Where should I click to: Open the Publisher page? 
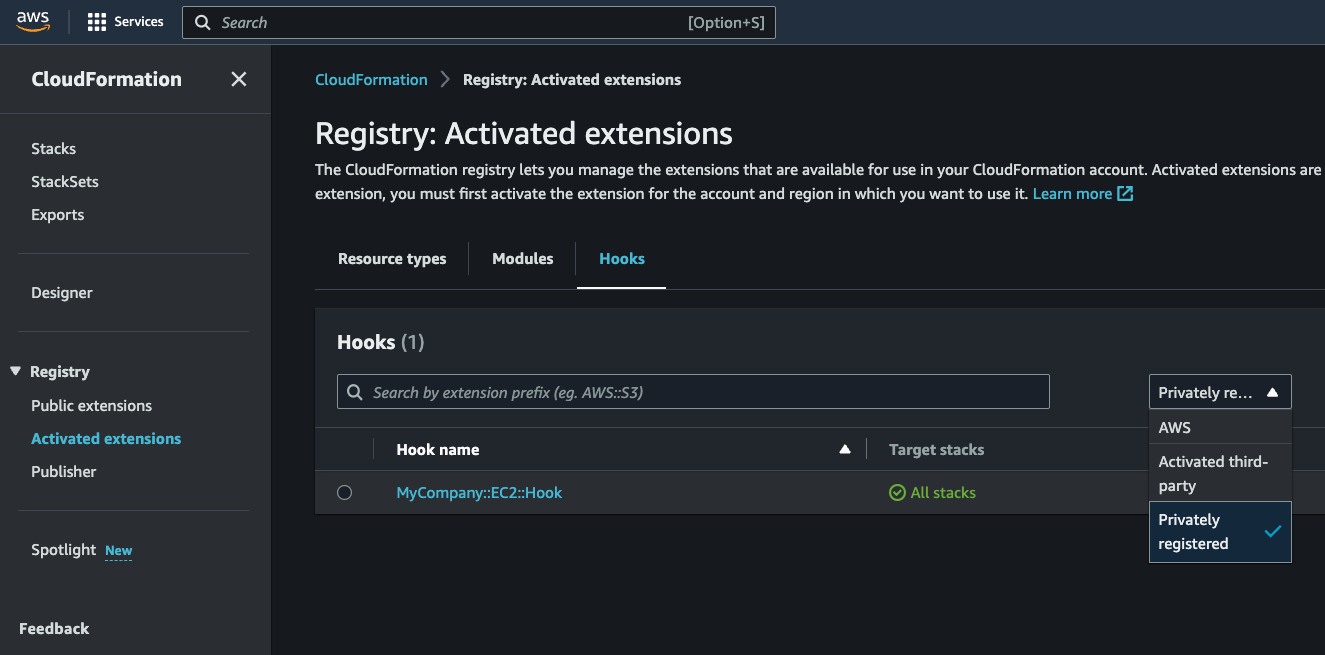[x=64, y=471]
